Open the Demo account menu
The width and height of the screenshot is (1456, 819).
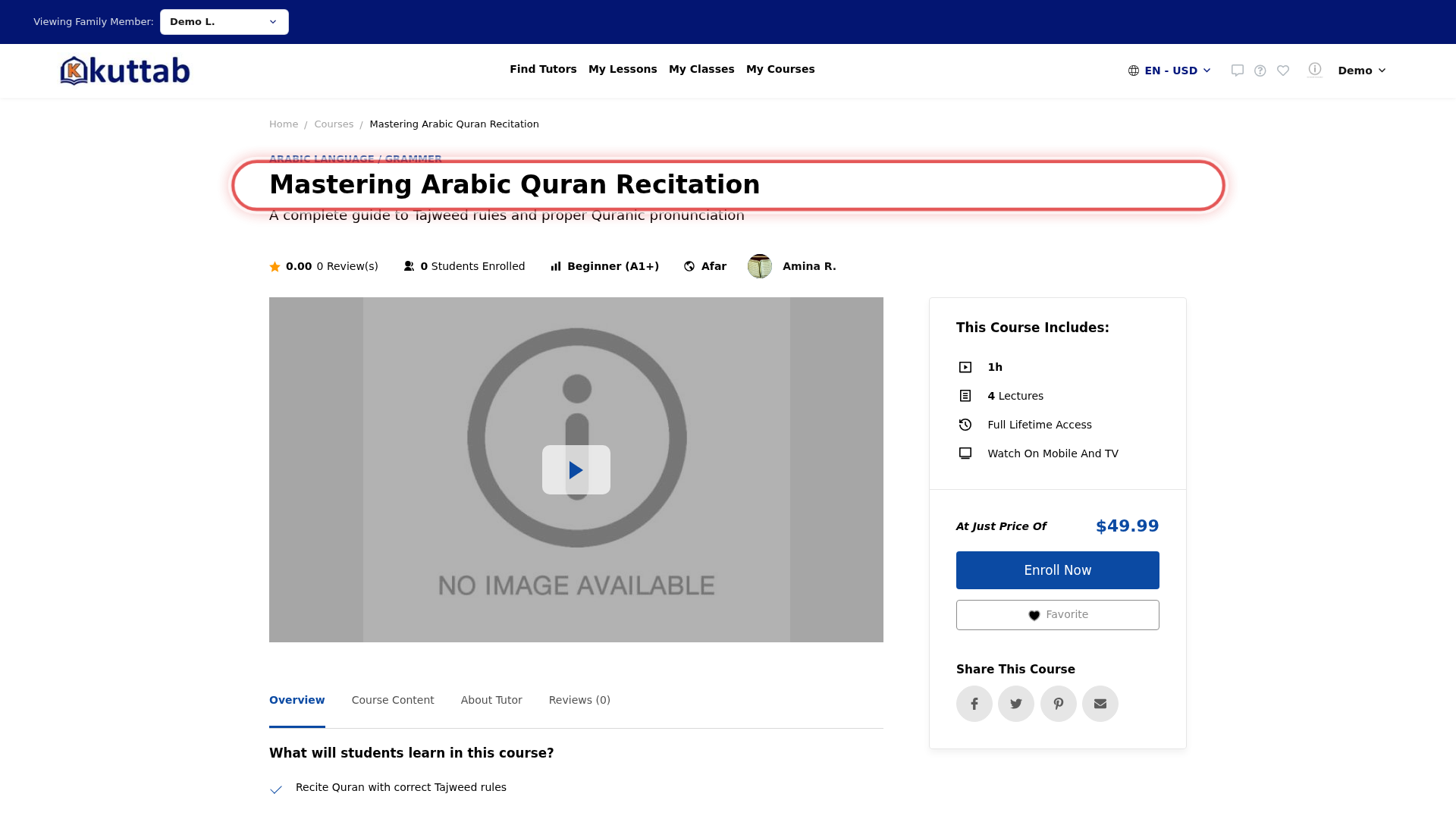click(1362, 71)
